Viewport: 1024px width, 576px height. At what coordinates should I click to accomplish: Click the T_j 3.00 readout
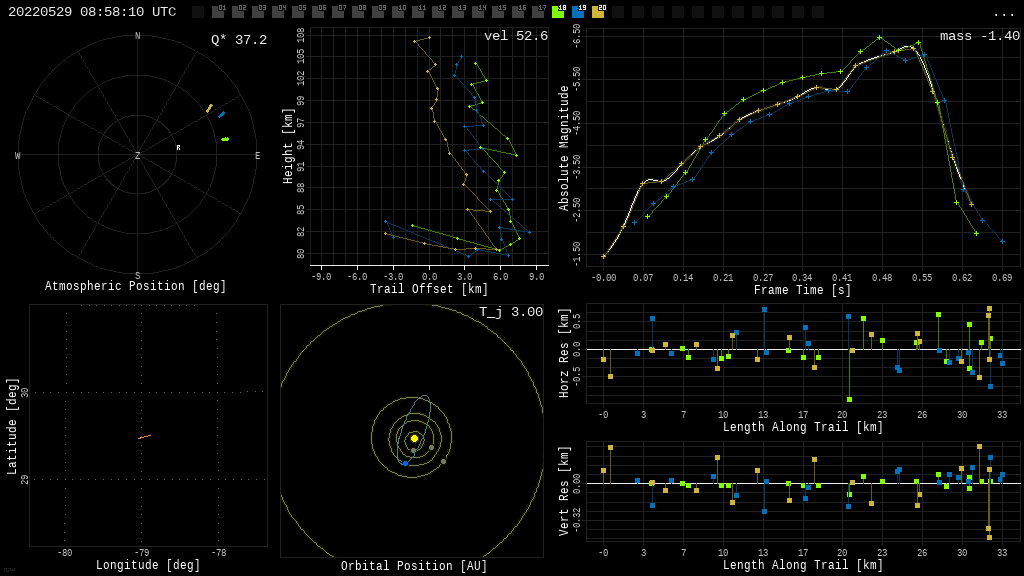[510, 312]
